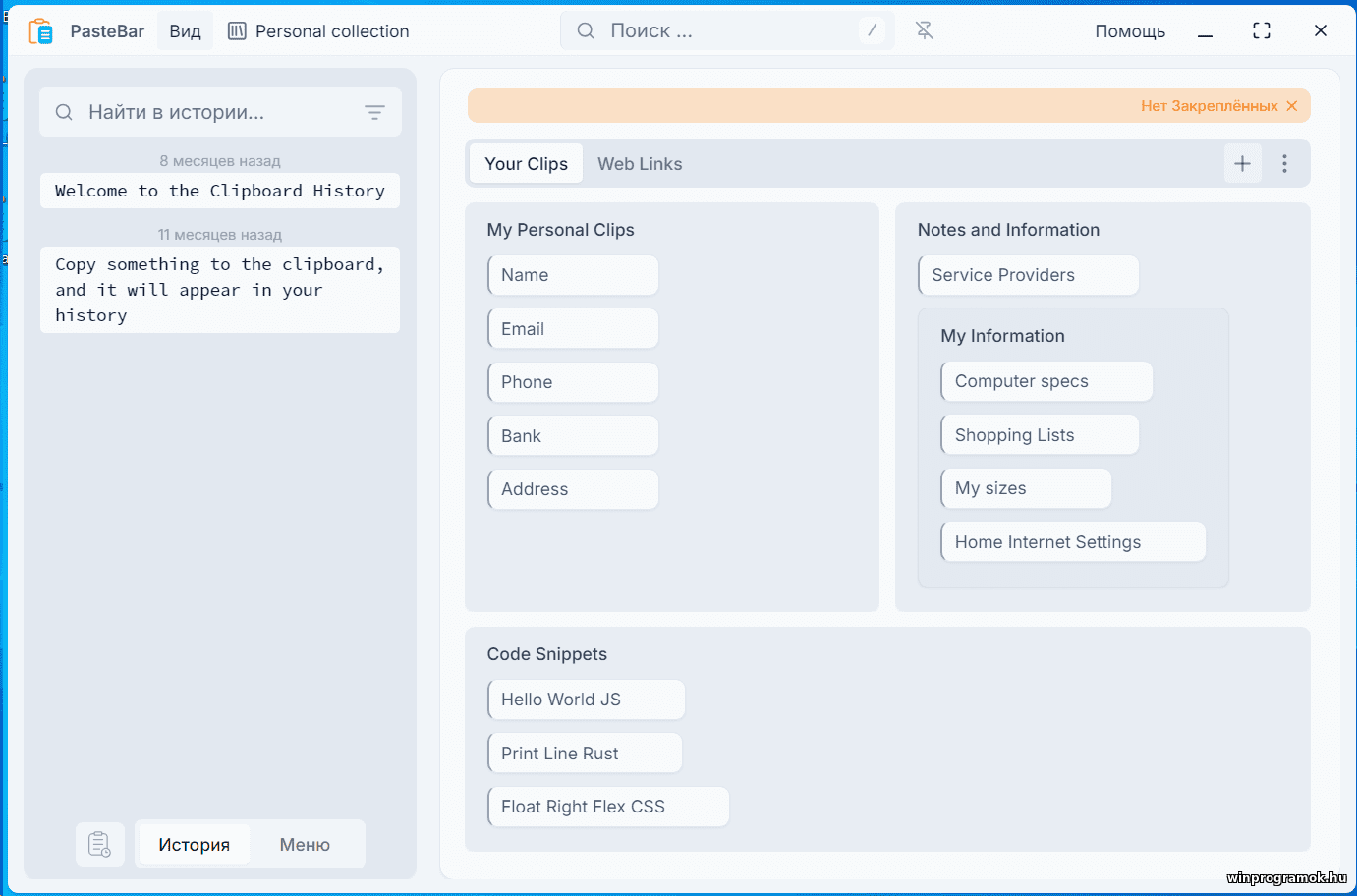The height and width of the screenshot is (896, 1357).
Task: Click the clipboard settings icon beside История
Action: pyautogui.click(x=100, y=844)
